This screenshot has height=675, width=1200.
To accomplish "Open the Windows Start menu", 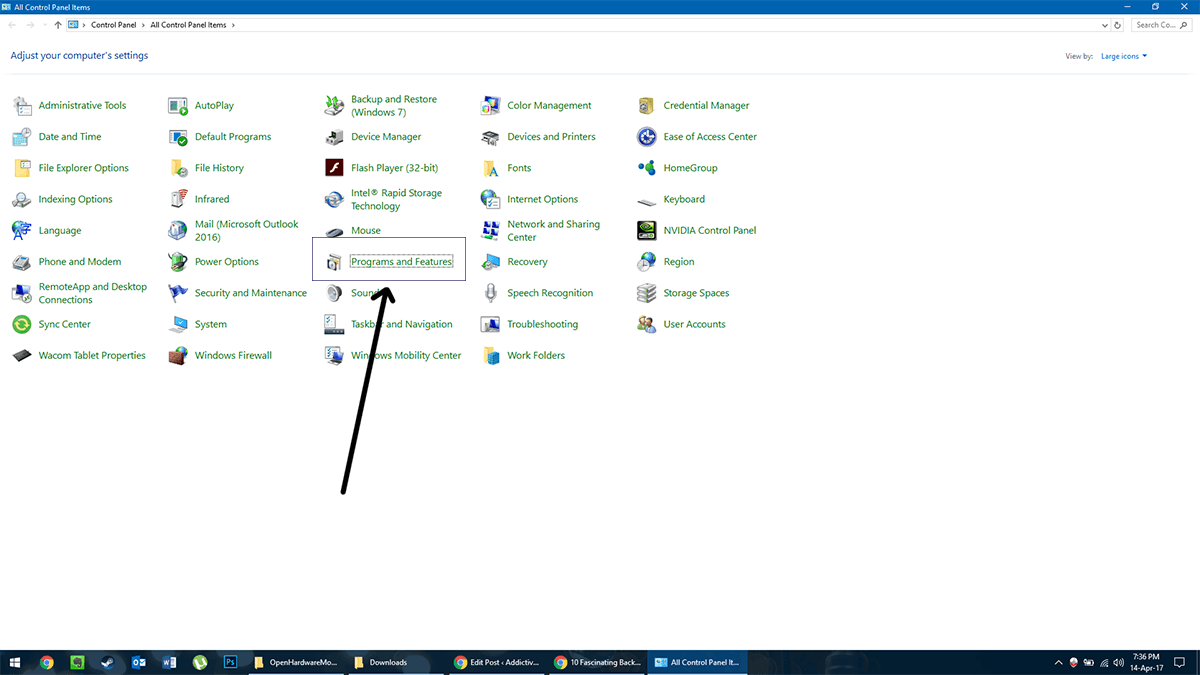I will pyautogui.click(x=16, y=662).
